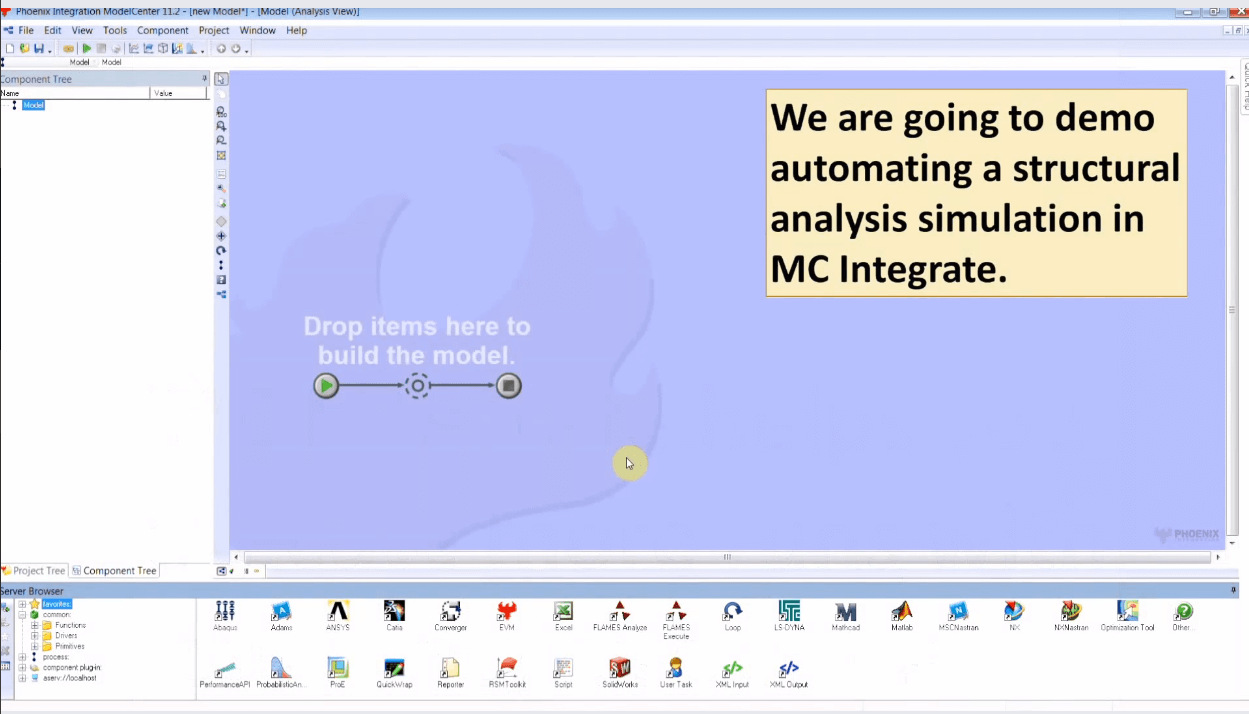Image resolution: width=1249 pixels, height=714 pixels.
Task: Select the Excel component icon
Action: [x=563, y=610]
